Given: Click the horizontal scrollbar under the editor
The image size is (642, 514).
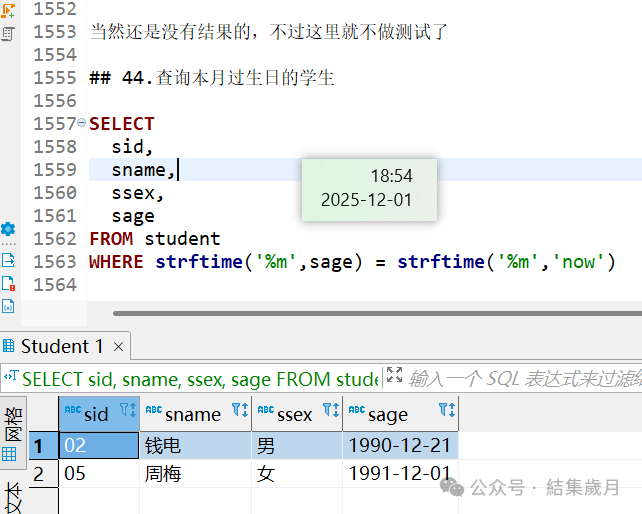Looking at the screenshot, I should (x=377, y=313).
